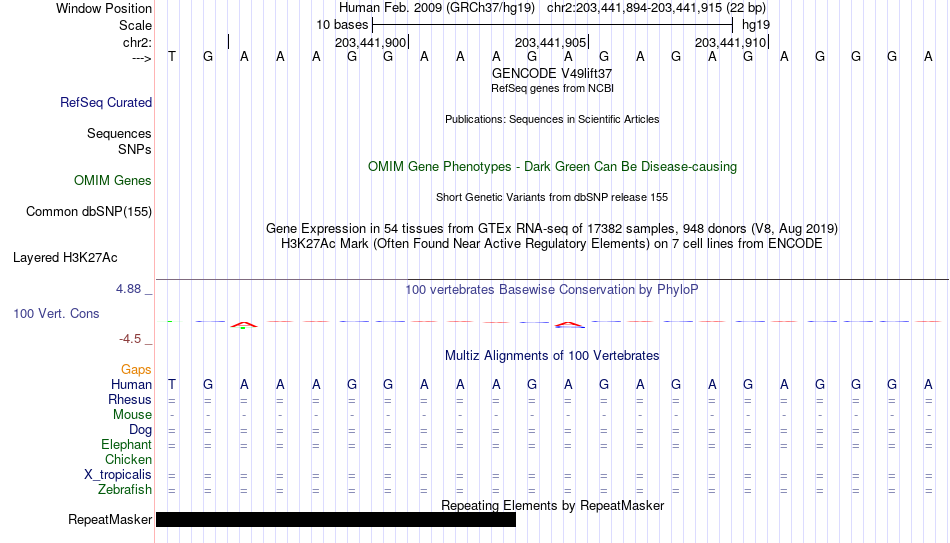Screen dimensions: 950x543
Task: Open the OMIM Gene Phenotypes track title
Action: (x=552, y=167)
